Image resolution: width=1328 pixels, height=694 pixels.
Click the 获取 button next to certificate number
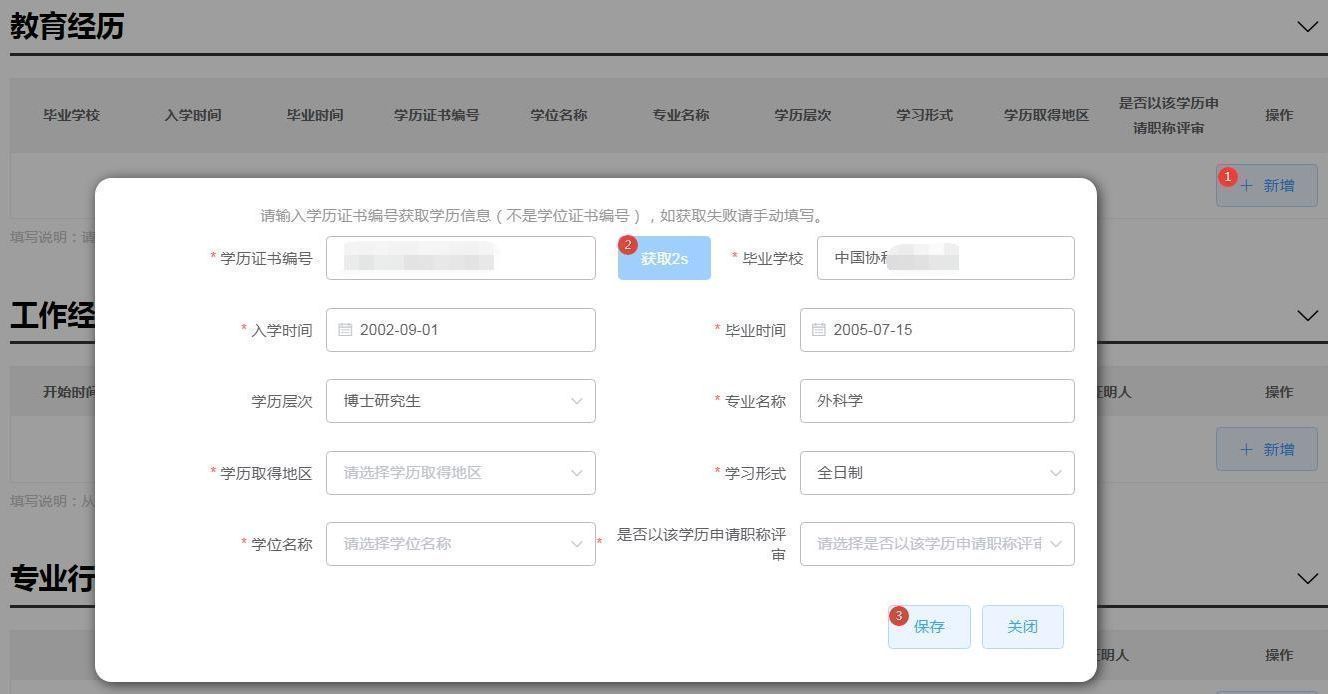[x=664, y=258]
